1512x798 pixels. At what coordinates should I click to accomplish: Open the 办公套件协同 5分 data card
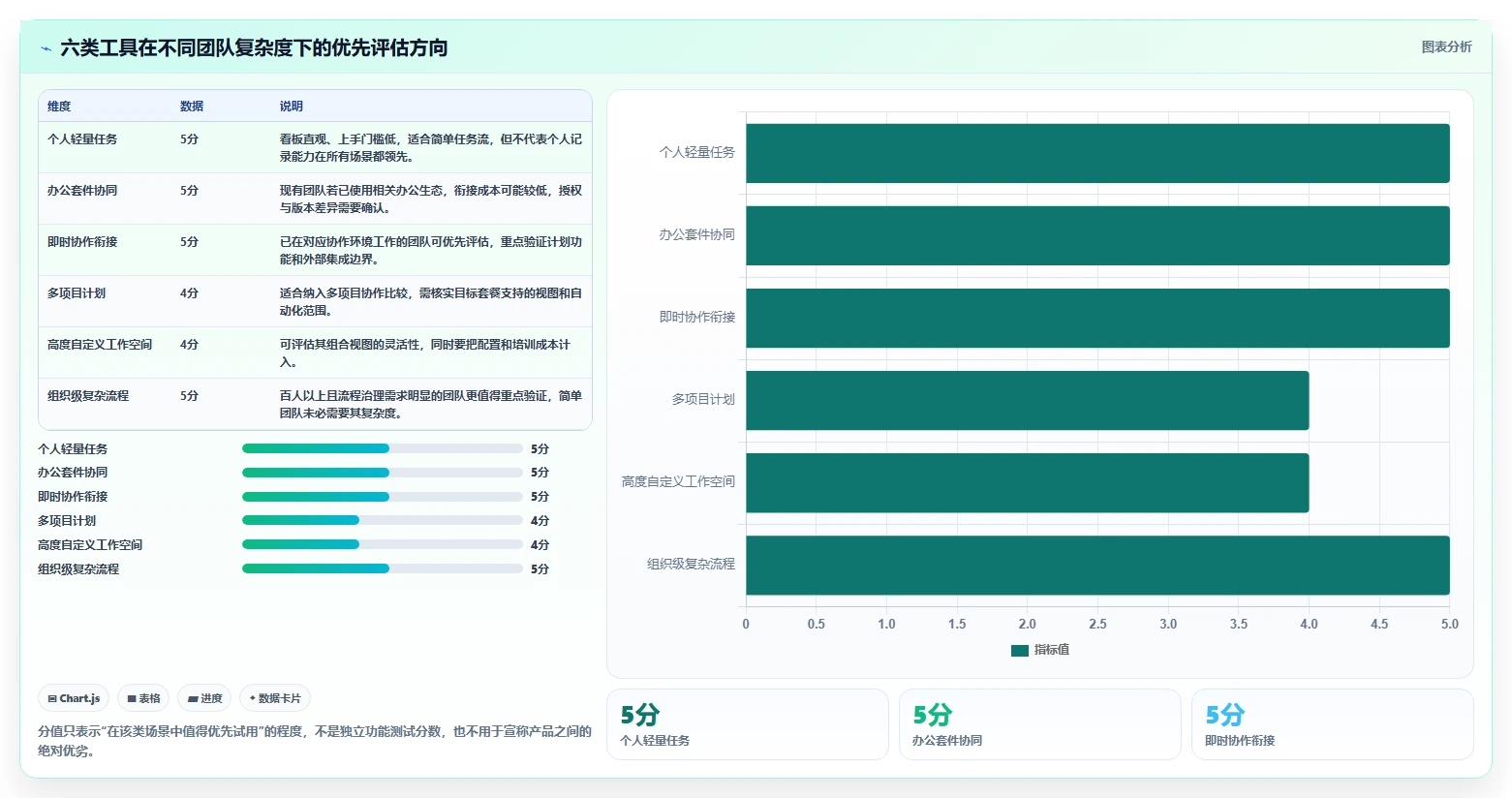pyautogui.click(x=1039, y=724)
